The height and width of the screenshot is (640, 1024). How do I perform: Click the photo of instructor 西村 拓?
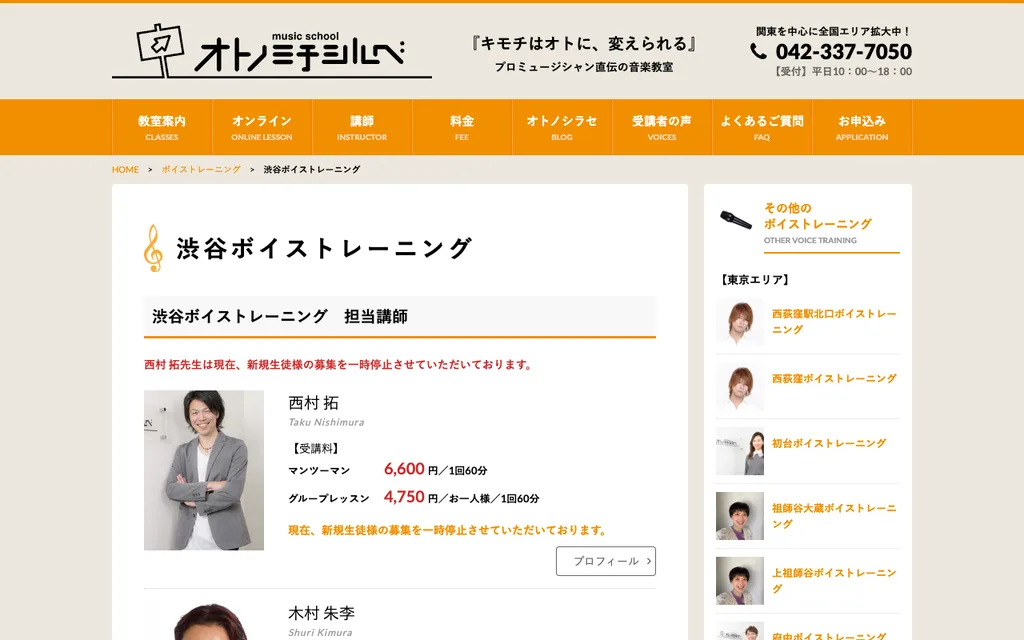pos(204,470)
